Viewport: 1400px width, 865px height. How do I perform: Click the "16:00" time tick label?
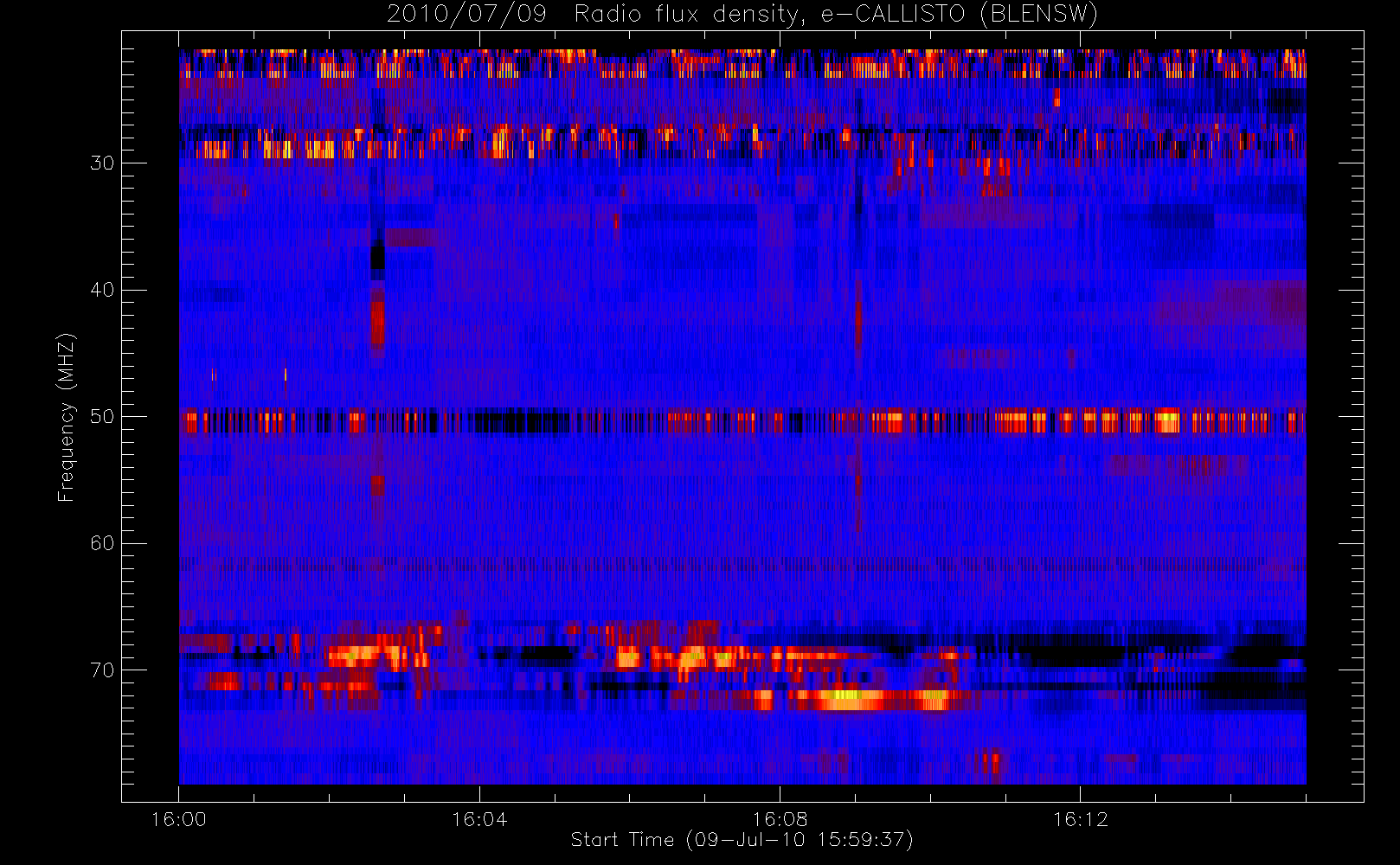(179, 819)
